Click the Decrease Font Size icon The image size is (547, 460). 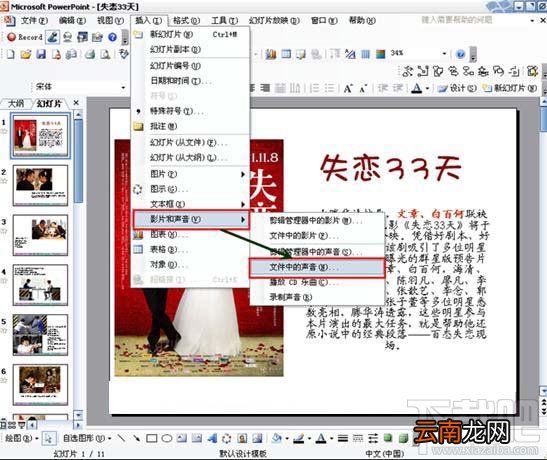click(x=363, y=88)
